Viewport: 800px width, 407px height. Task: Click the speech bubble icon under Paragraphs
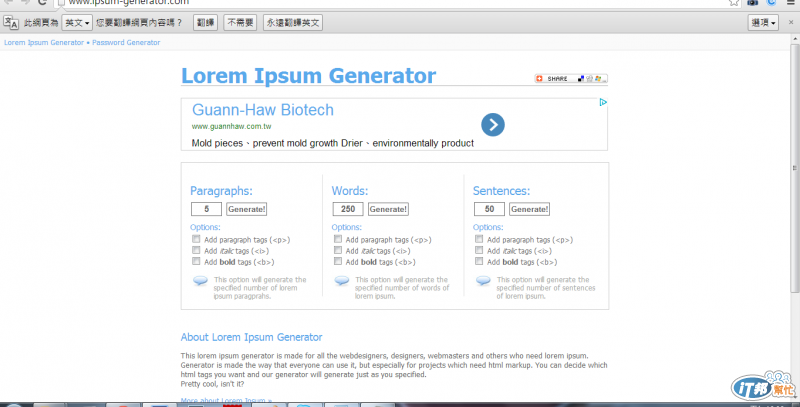(x=201, y=281)
